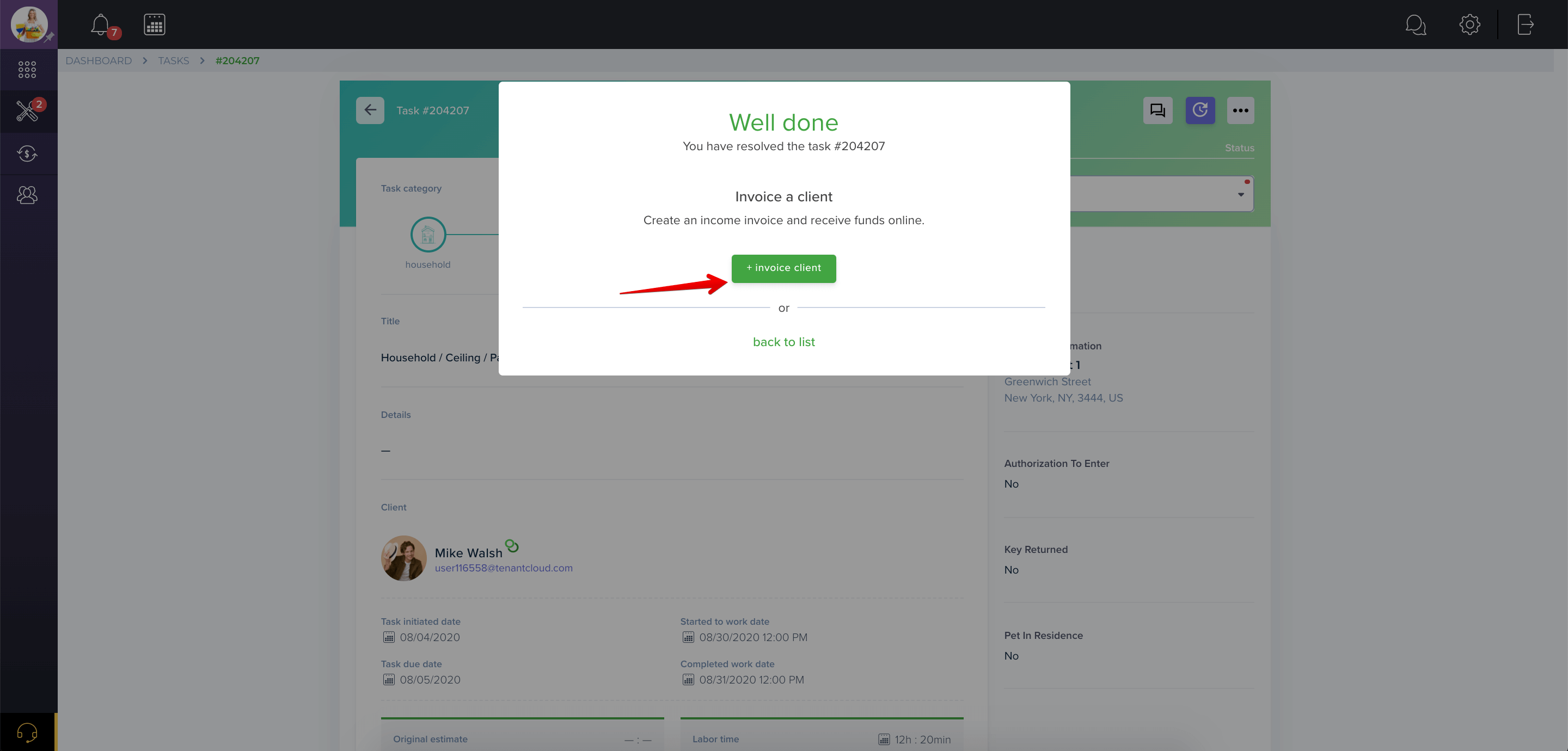Open the dashboard grid menu icon

point(27,69)
